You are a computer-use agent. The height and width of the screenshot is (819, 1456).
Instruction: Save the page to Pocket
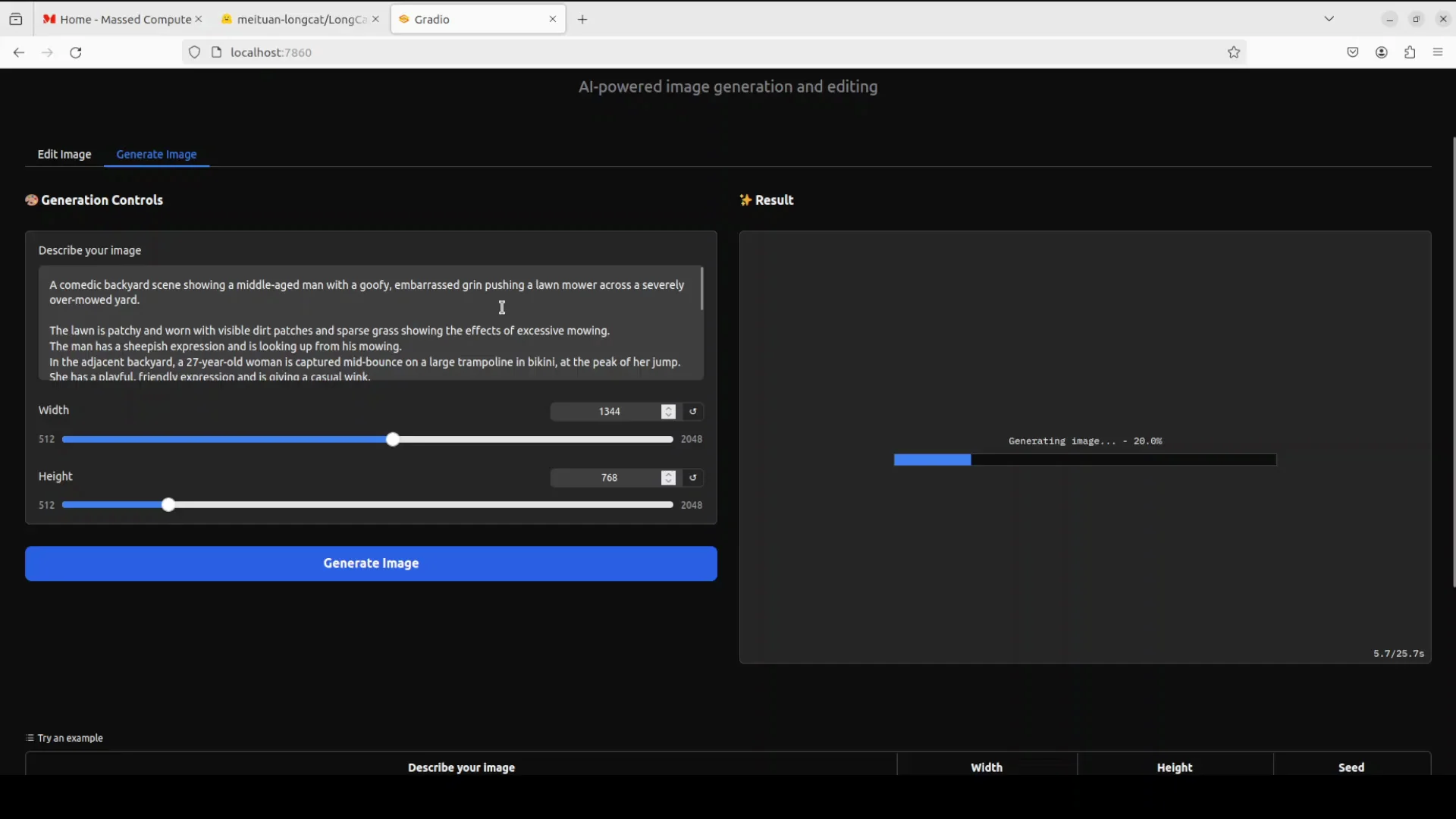(1354, 52)
